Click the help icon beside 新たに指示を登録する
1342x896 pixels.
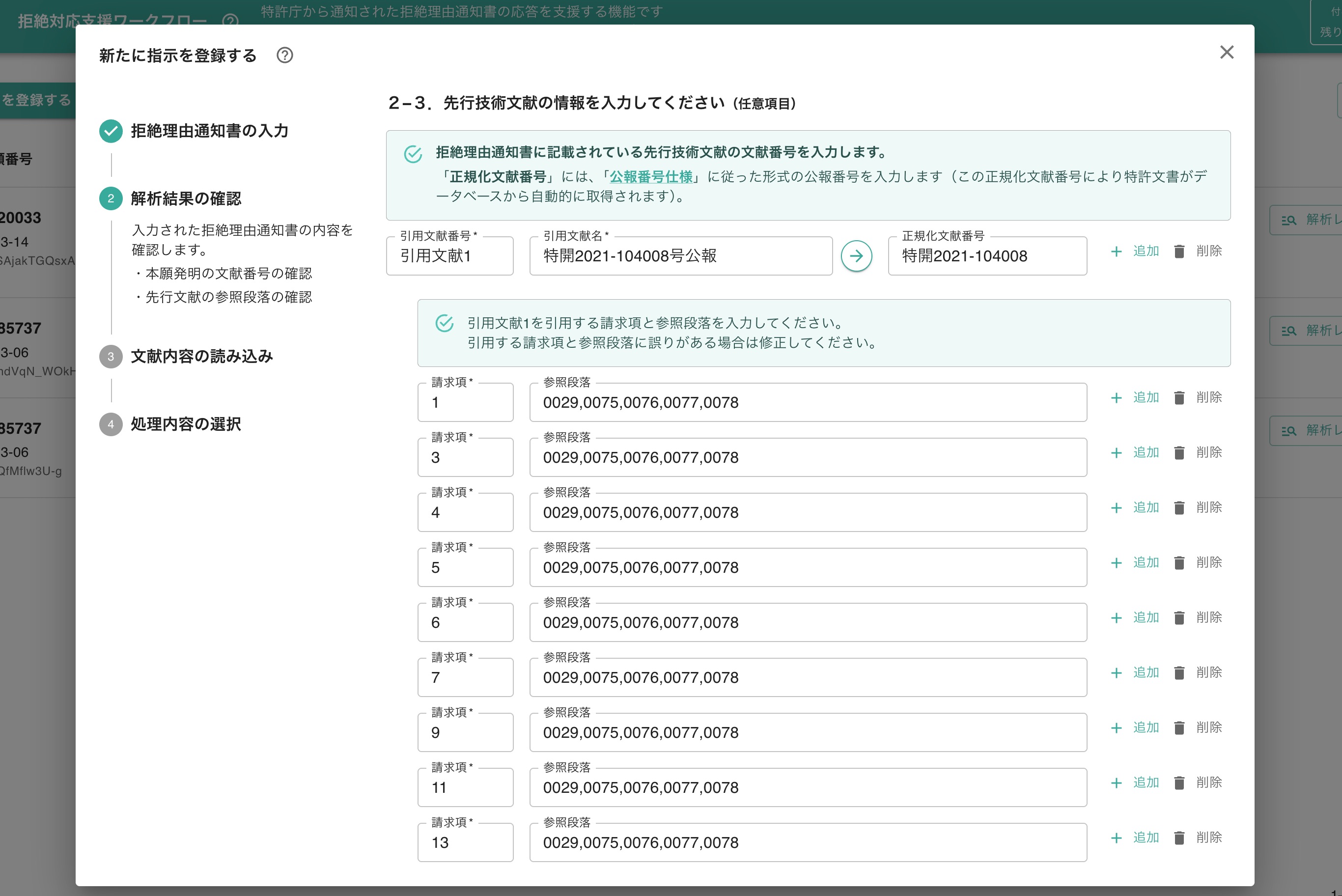click(x=284, y=56)
